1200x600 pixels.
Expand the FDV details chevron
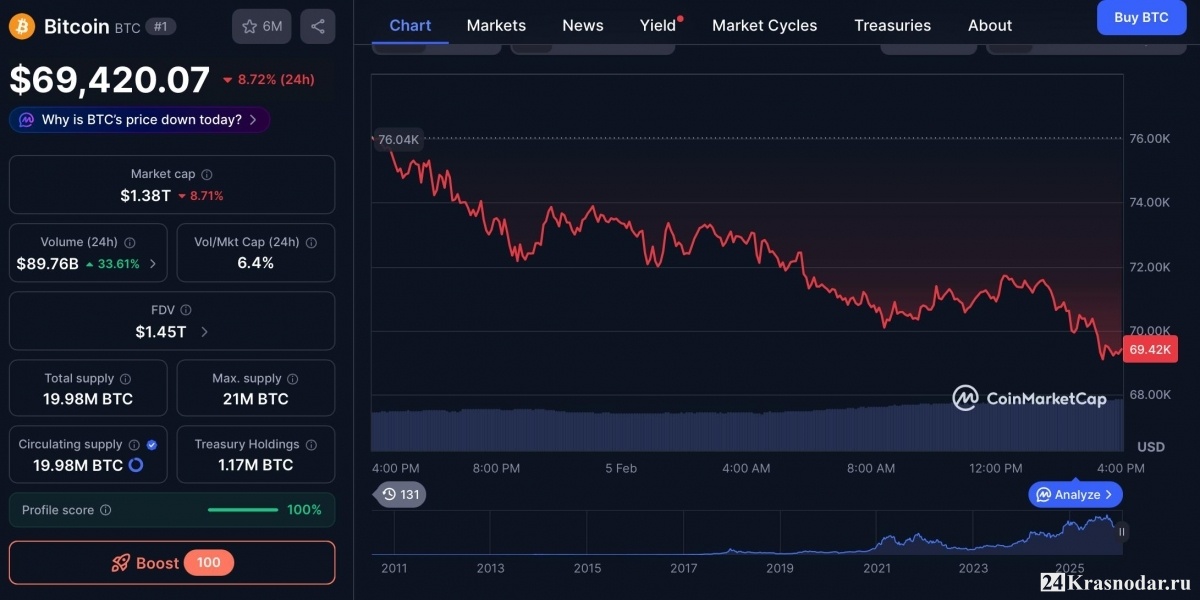(x=204, y=332)
